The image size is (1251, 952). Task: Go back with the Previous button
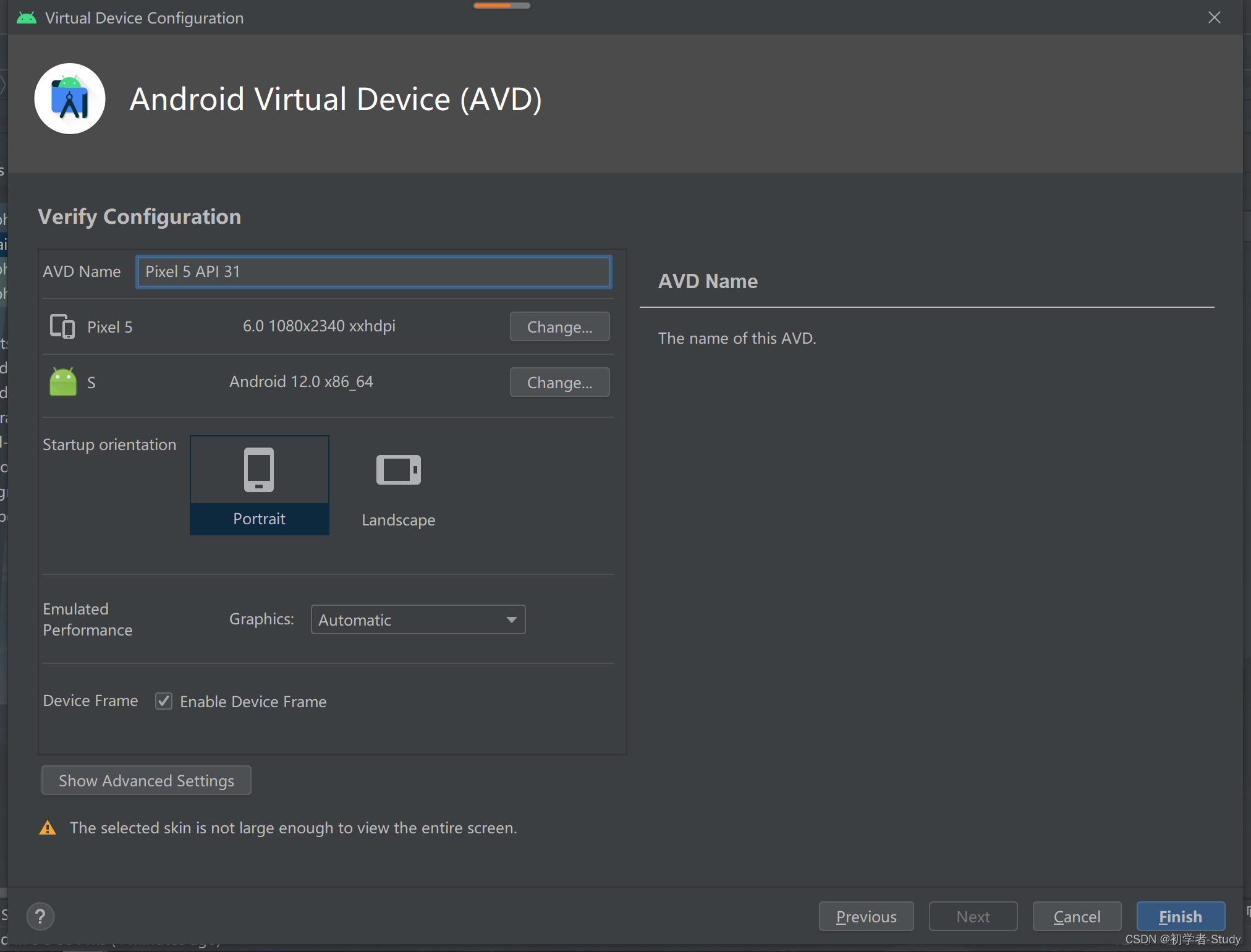click(x=865, y=916)
